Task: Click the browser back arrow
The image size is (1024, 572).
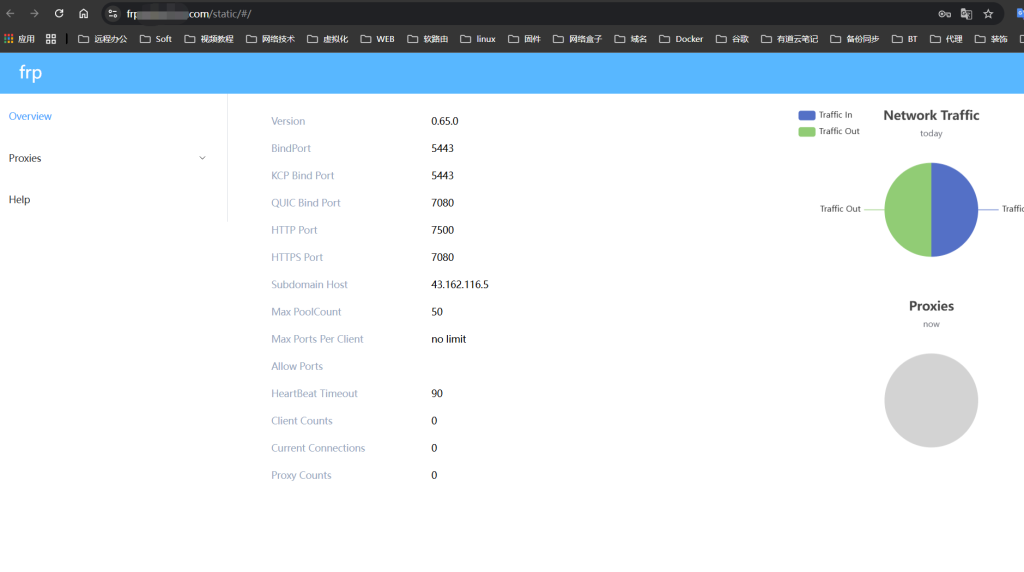Action: click(10, 14)
